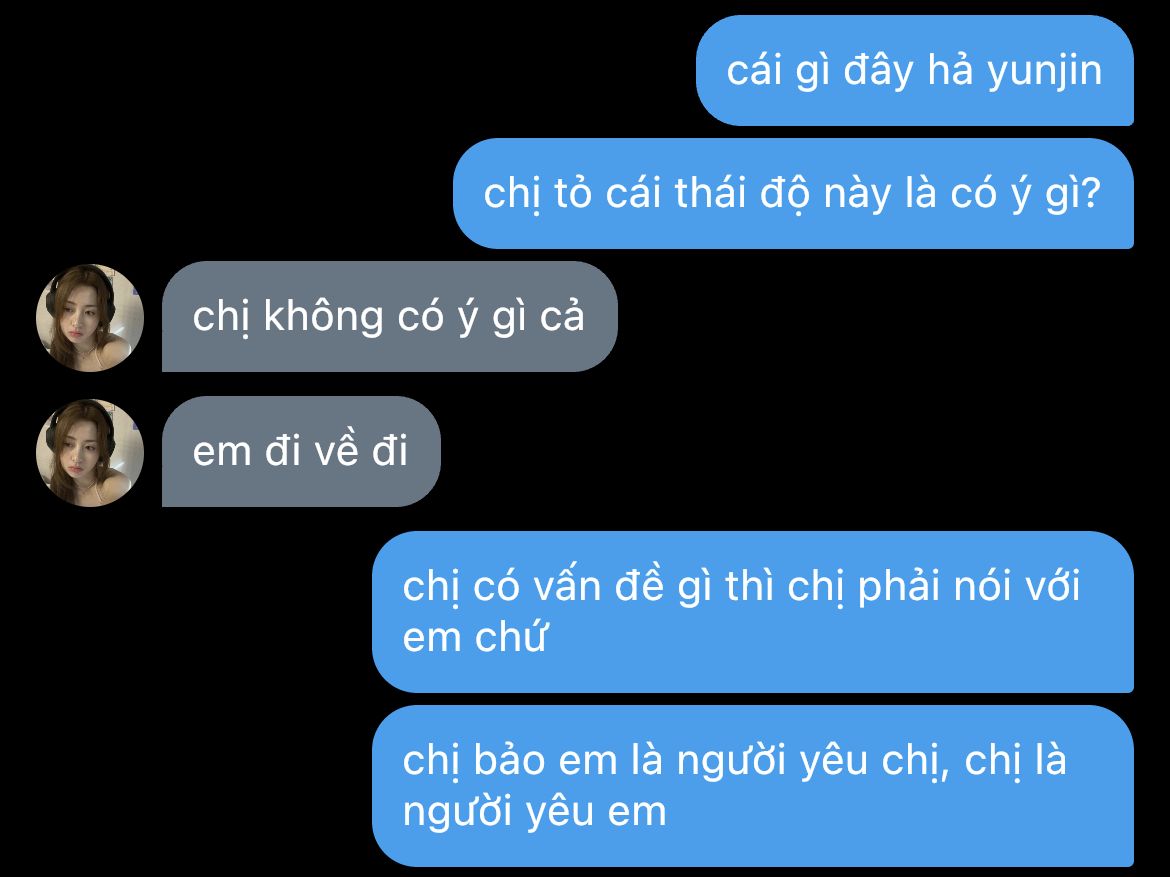Click the question mark ending "có ý gì?"
This screenshot has width=1170, height=877.
pos(1091,194)
